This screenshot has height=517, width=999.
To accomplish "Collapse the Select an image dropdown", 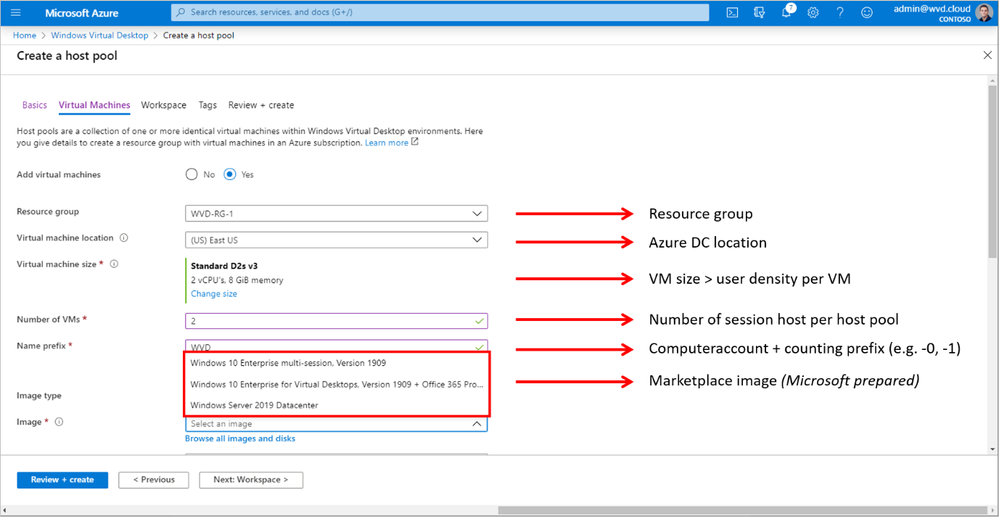I will (336, 423).
